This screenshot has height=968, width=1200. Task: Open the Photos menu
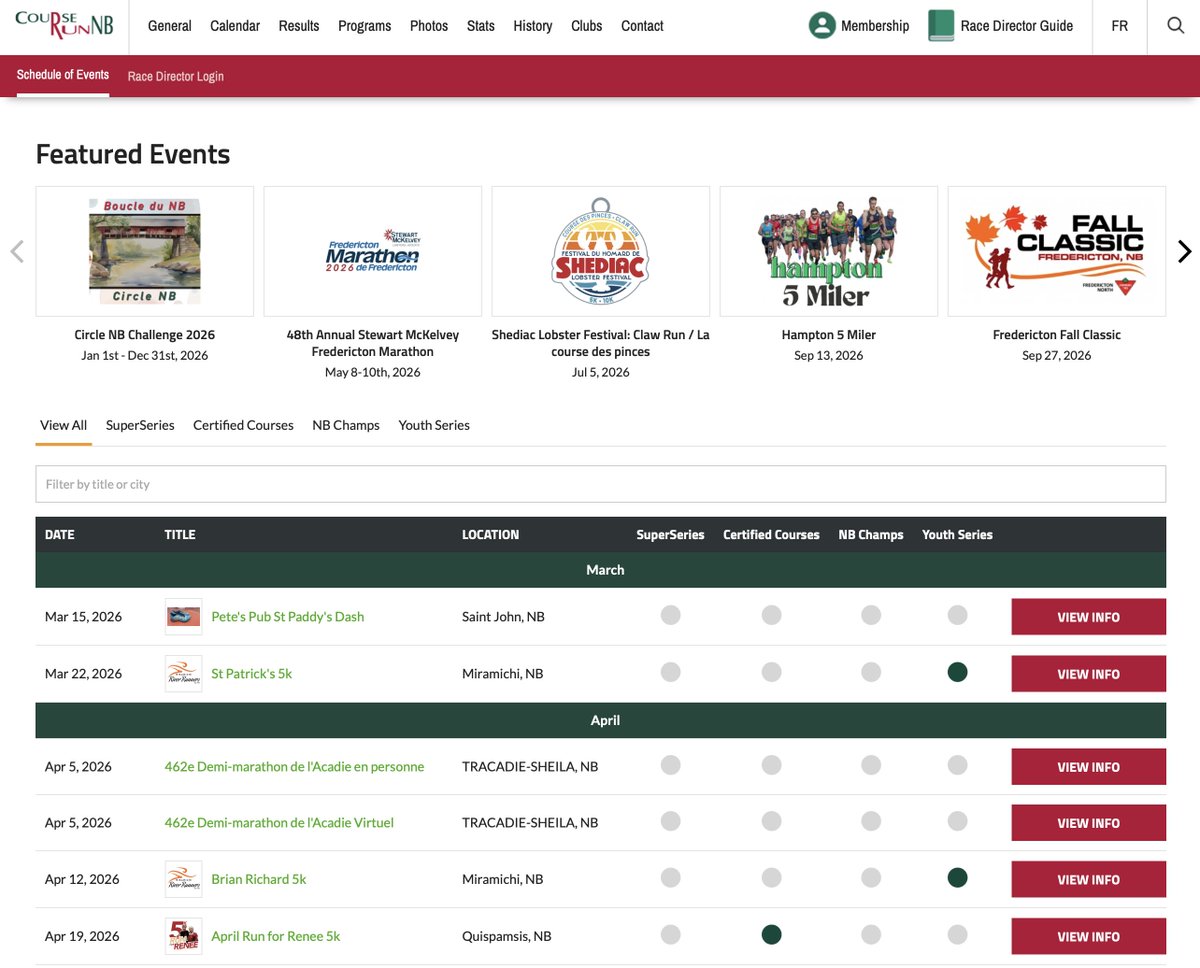click(429, 26)
